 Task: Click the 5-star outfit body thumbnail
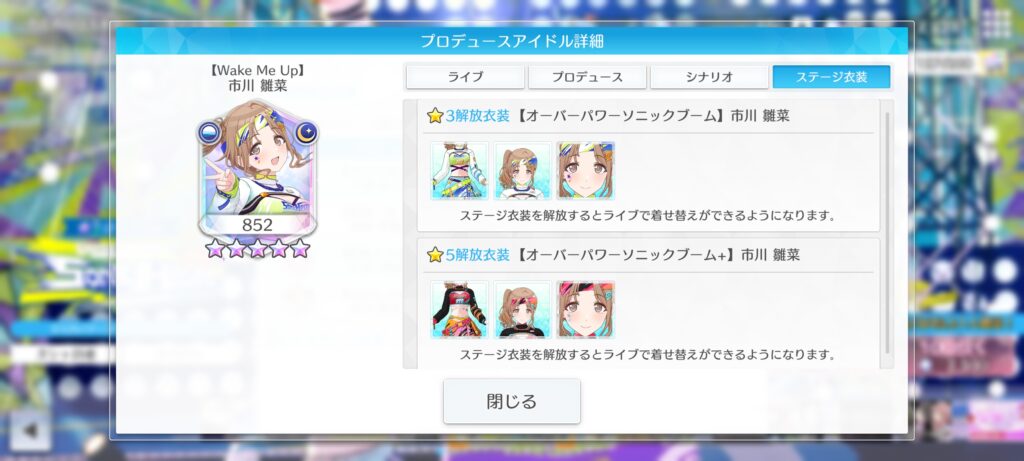460,310
